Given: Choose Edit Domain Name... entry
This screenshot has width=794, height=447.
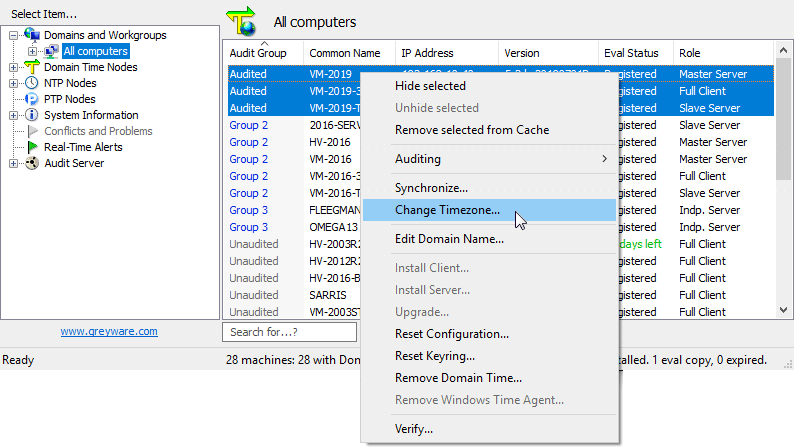Looking at the screenshot, I should (x=489, y=239).
